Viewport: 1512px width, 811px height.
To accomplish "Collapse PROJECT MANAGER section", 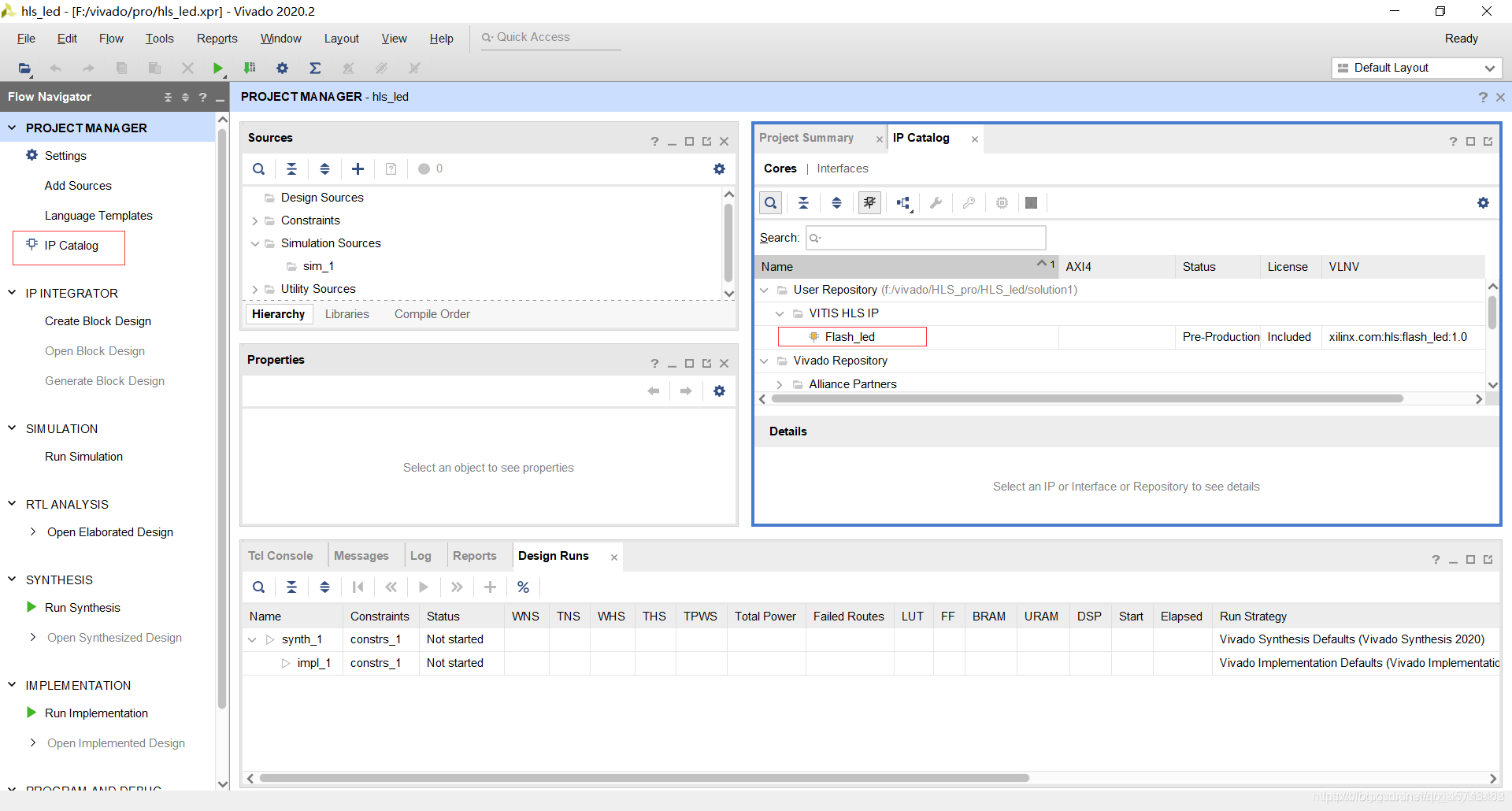I will pos(12,128).
